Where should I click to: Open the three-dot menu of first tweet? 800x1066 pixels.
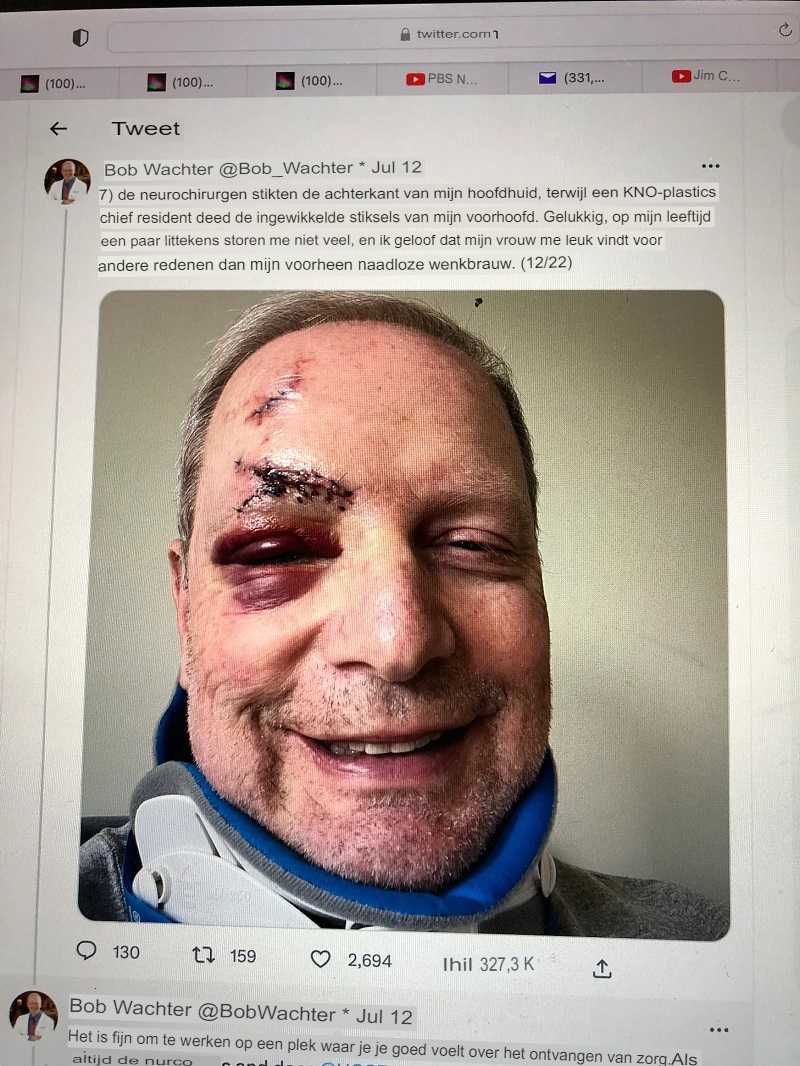(710, 166)
